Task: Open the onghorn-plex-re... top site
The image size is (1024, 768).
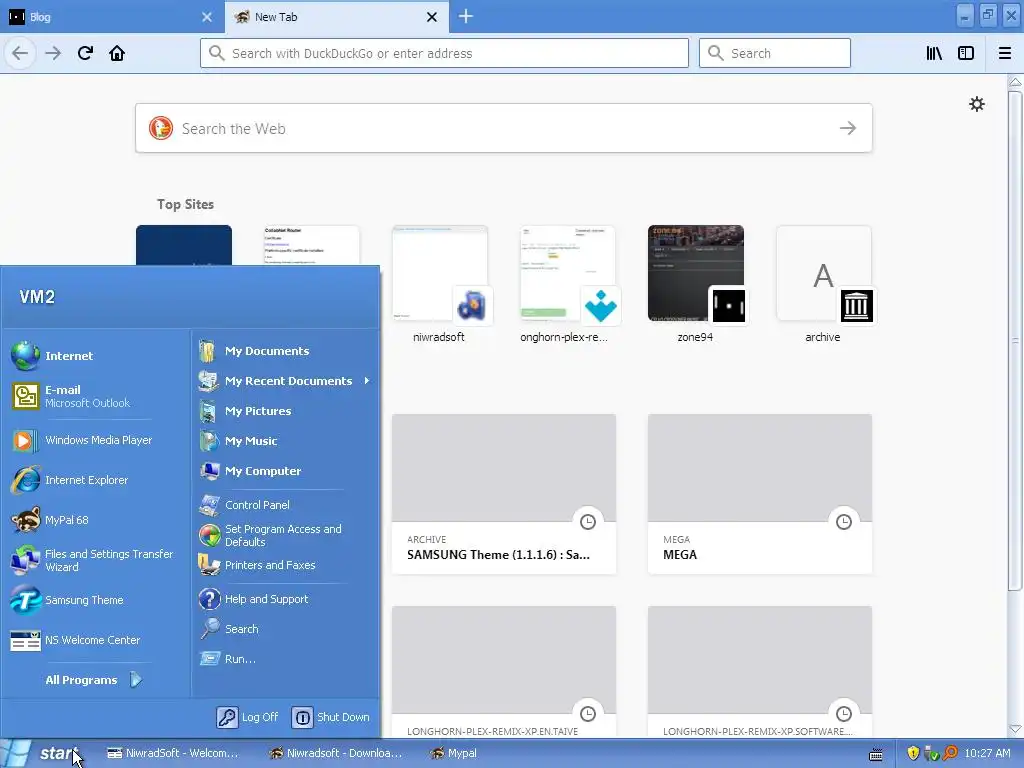Action: [567, 284]
